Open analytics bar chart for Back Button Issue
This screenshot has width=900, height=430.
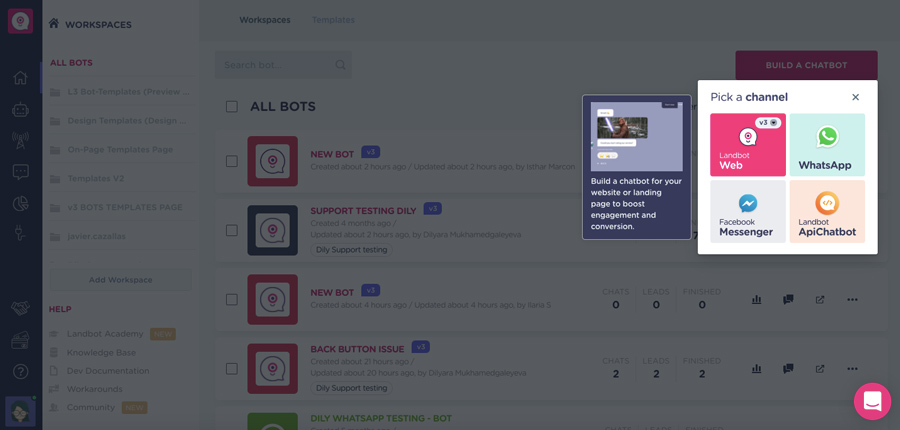point(757,369)
